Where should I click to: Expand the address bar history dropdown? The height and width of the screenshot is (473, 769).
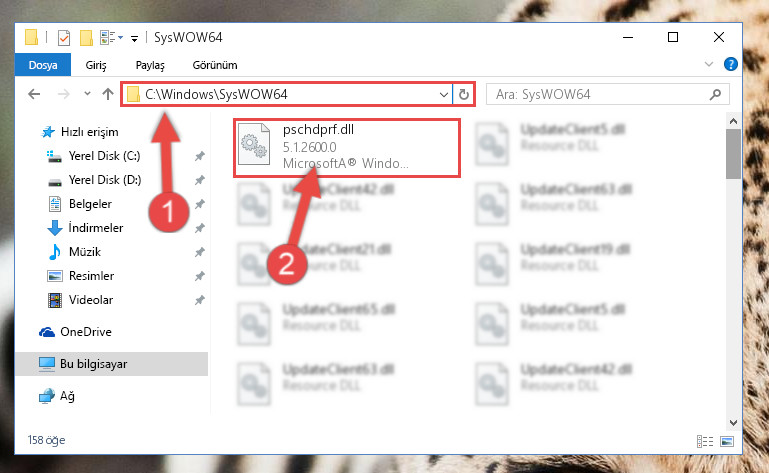(x=443, y=94)
